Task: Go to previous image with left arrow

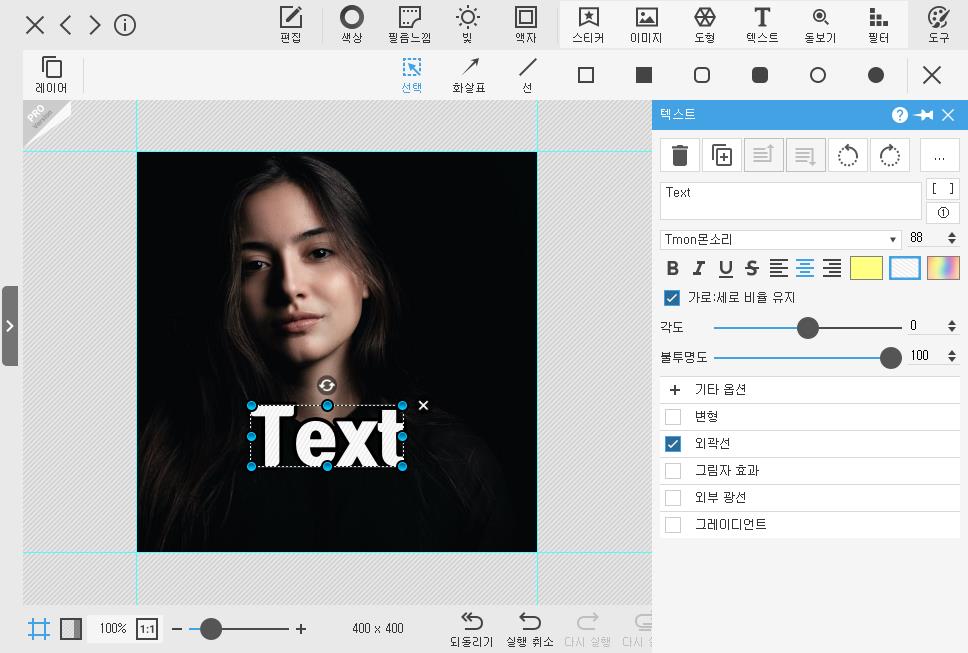Action: tap(66, 25)
